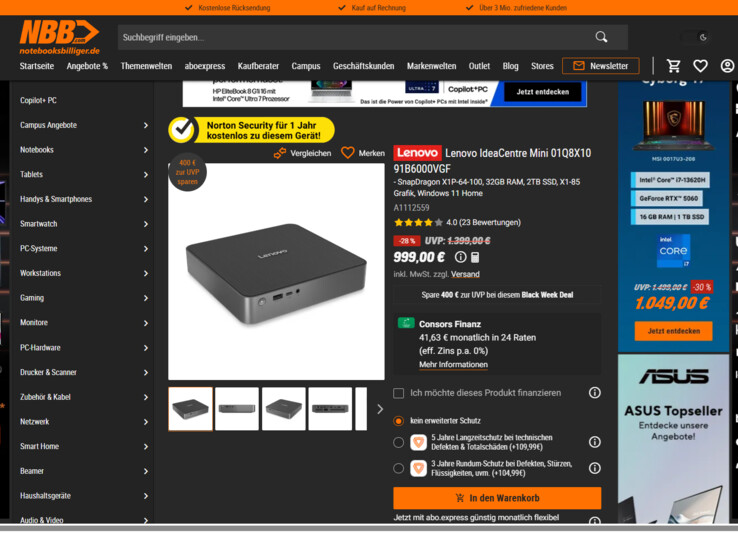The height and width of the screenshot is (533, 738).
Task: Focus the Suchbegriff eingeben search field
Action: tap(355, 37)
